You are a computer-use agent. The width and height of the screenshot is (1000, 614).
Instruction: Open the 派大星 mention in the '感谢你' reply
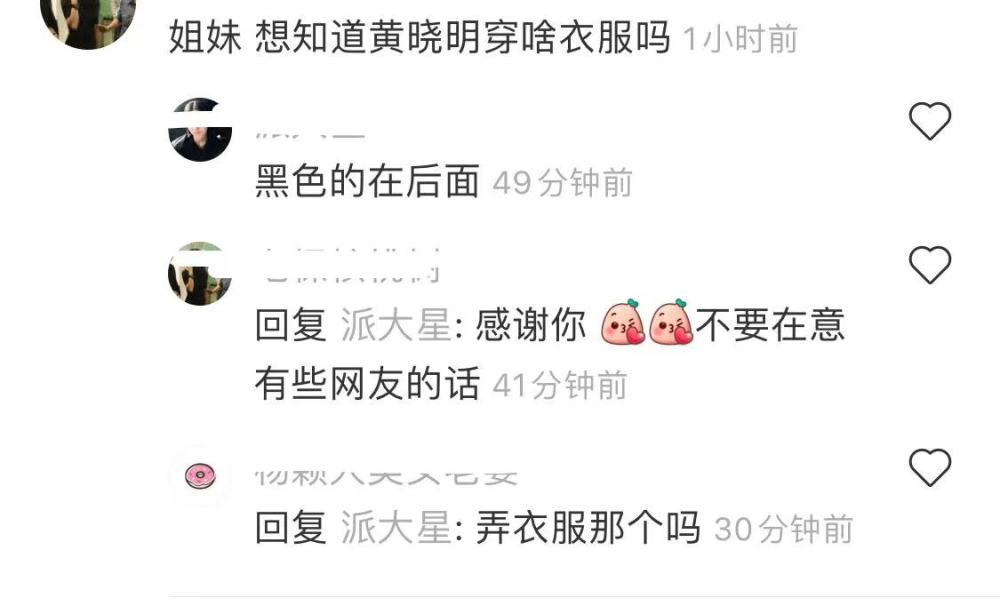396,325
